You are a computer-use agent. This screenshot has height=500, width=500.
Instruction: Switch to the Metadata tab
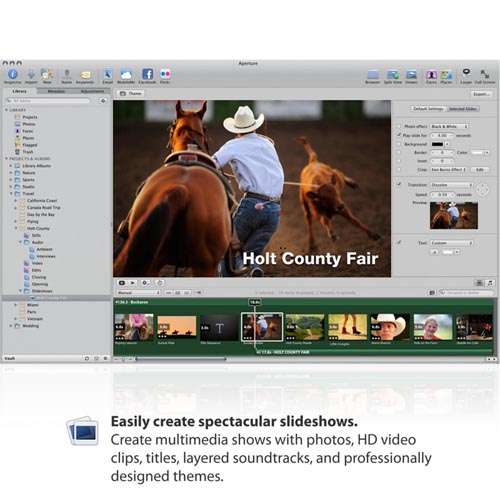[x=56, y=91]
